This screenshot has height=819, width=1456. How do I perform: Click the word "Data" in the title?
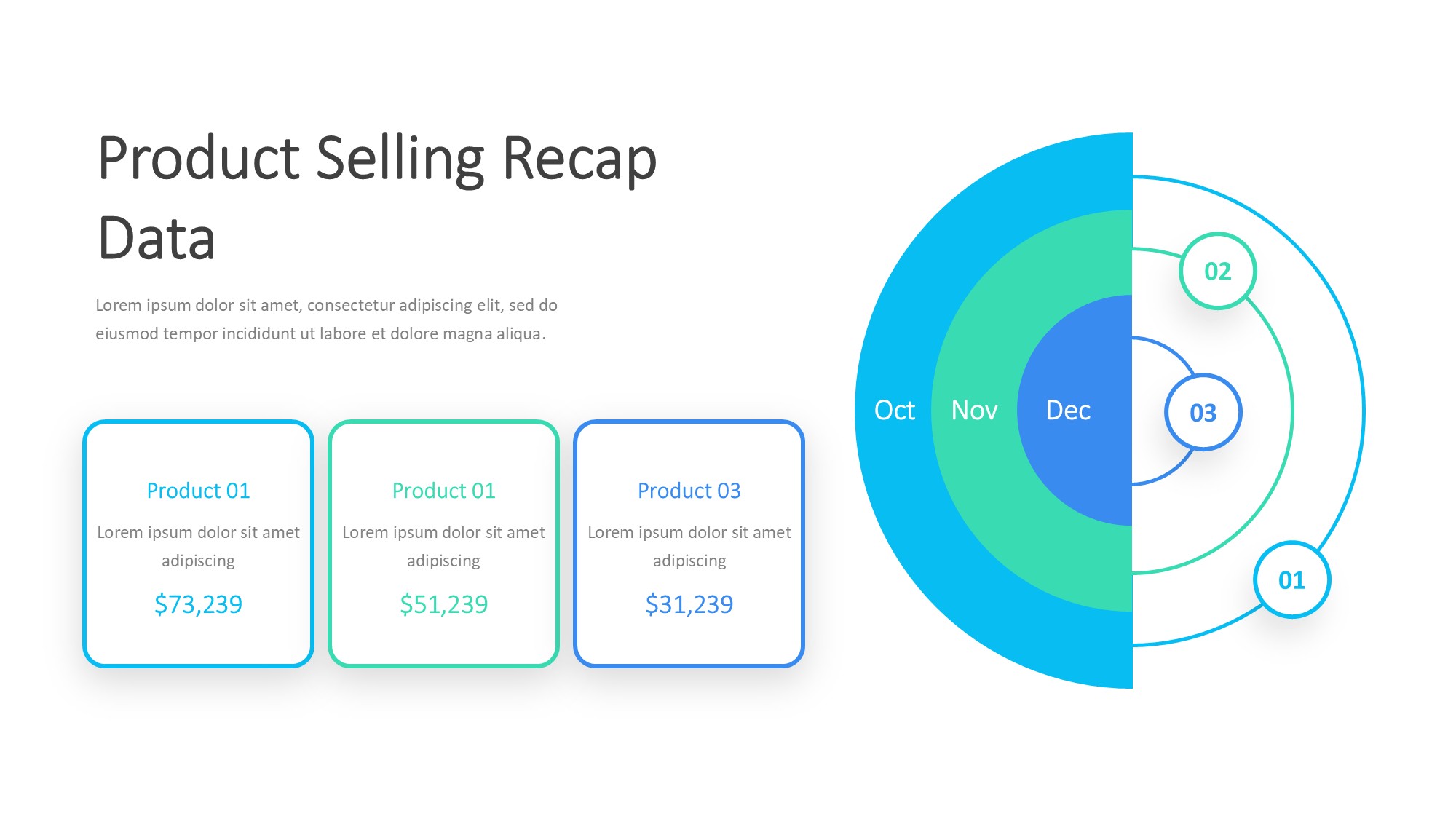pos(157,239)
